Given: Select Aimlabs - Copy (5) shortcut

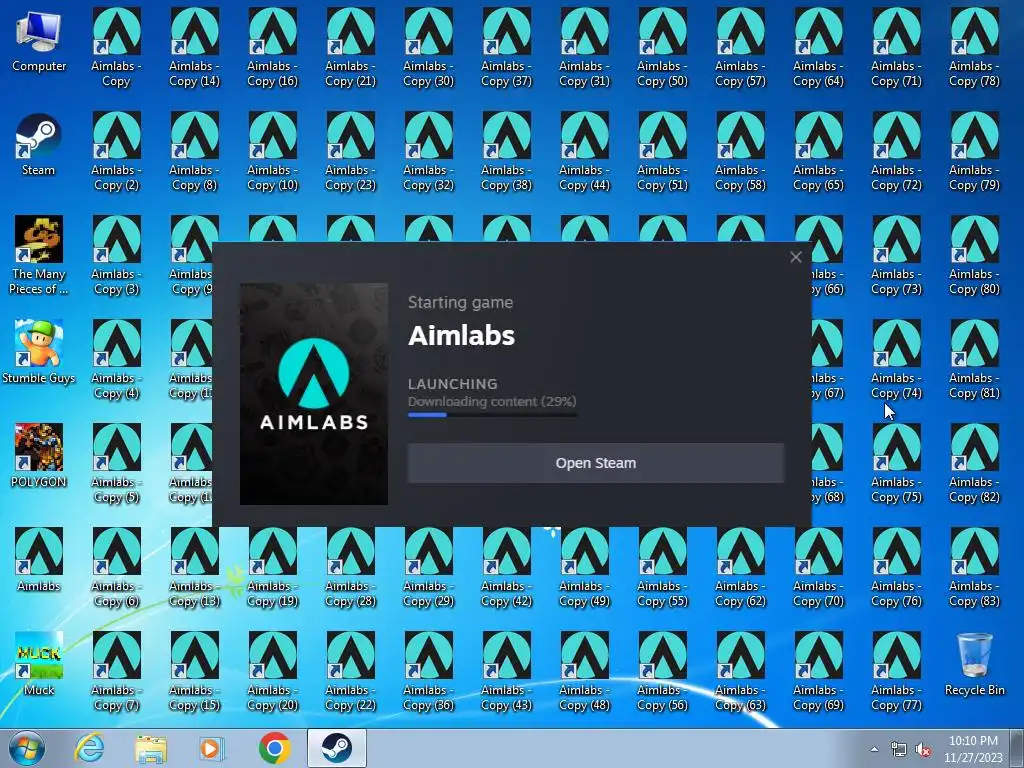Looking at the screenshot, I should (116, 463).
